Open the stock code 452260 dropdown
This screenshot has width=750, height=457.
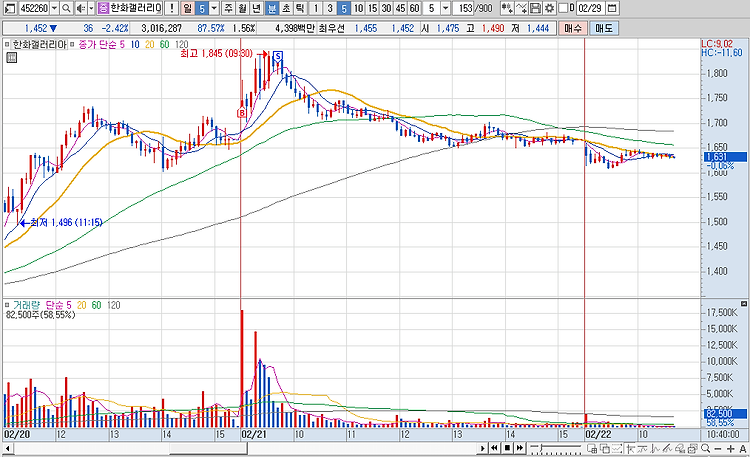point(54,8)
